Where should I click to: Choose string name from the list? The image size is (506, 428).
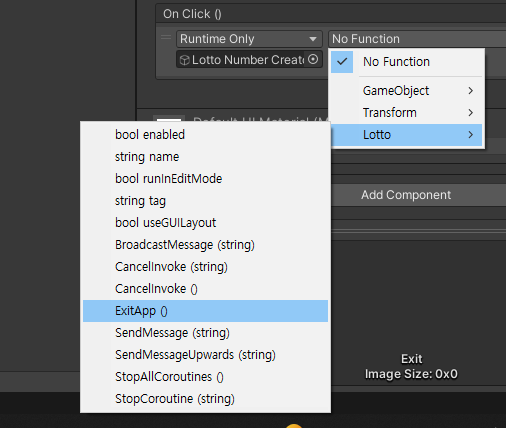tap(205, 157)
